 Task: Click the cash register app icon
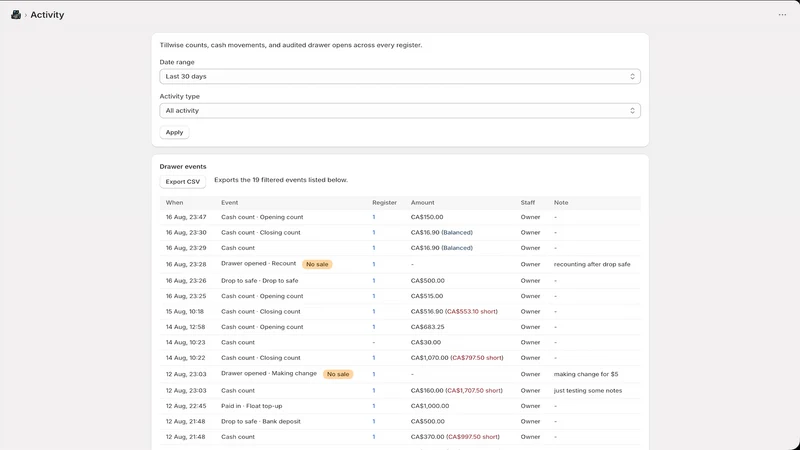(x=16, y=15)
